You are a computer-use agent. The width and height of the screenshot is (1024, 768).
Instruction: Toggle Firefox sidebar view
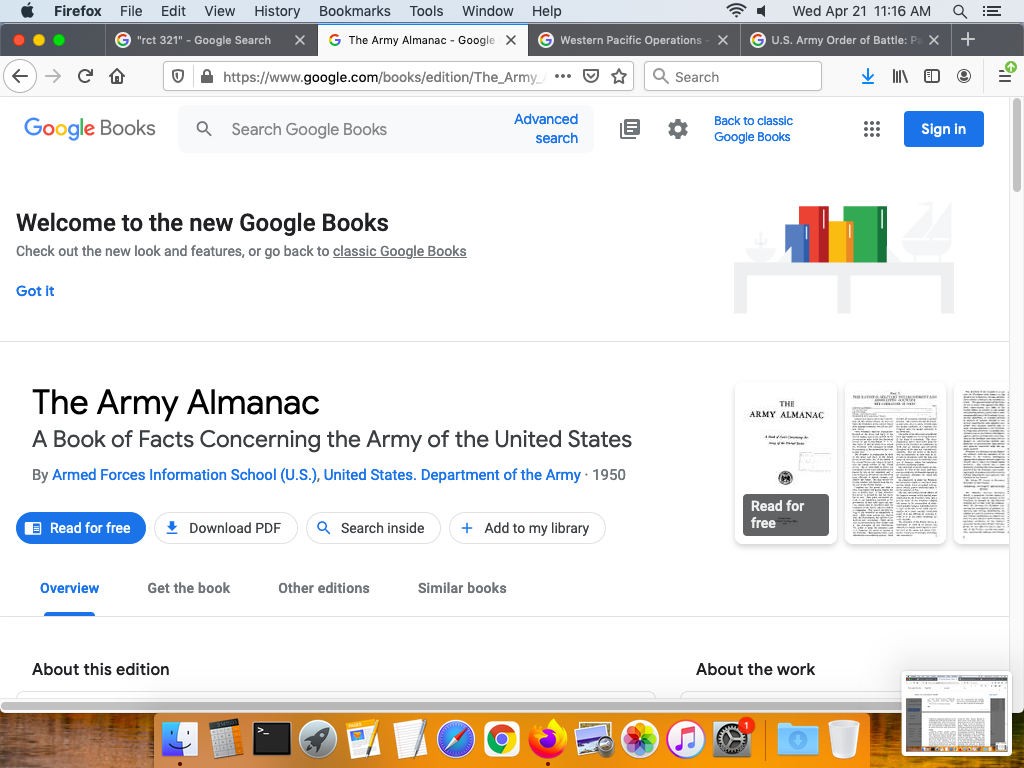[931, 77]
